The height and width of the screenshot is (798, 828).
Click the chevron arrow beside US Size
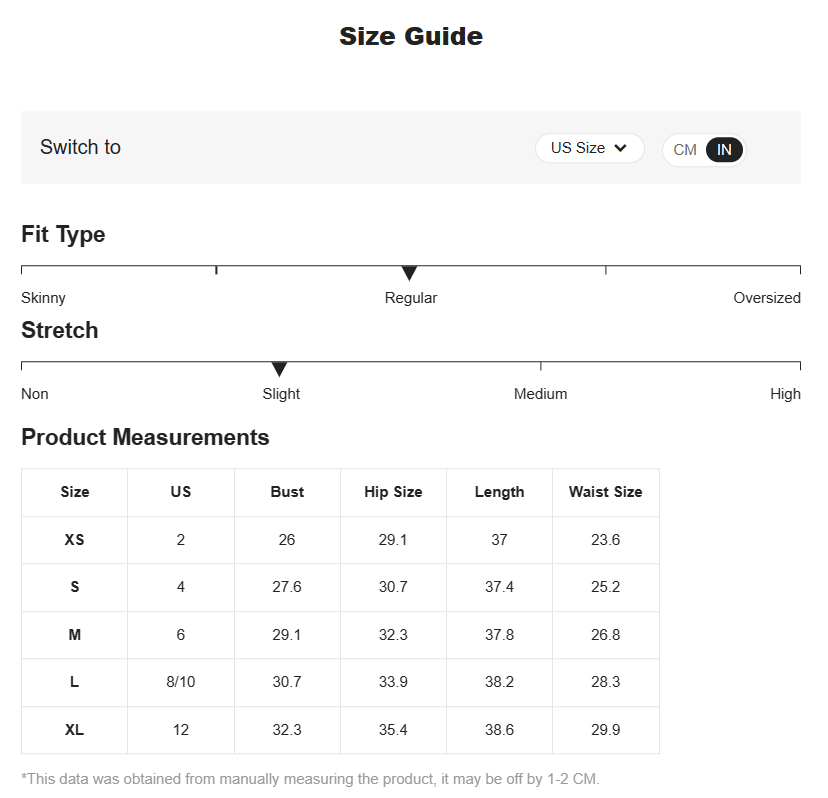click(x=621, y=148)
